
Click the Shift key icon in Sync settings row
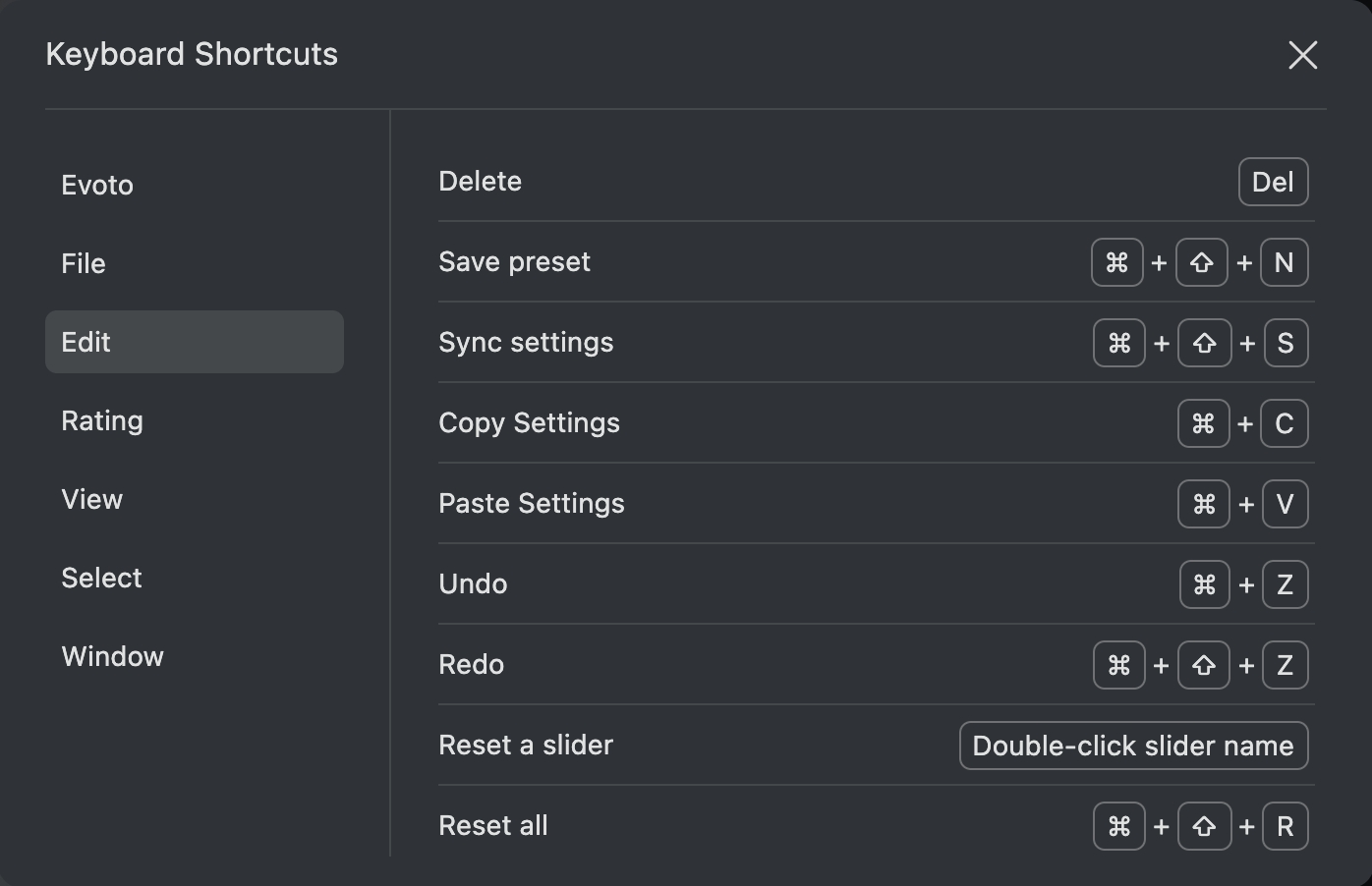click(x=1204, y=343)
